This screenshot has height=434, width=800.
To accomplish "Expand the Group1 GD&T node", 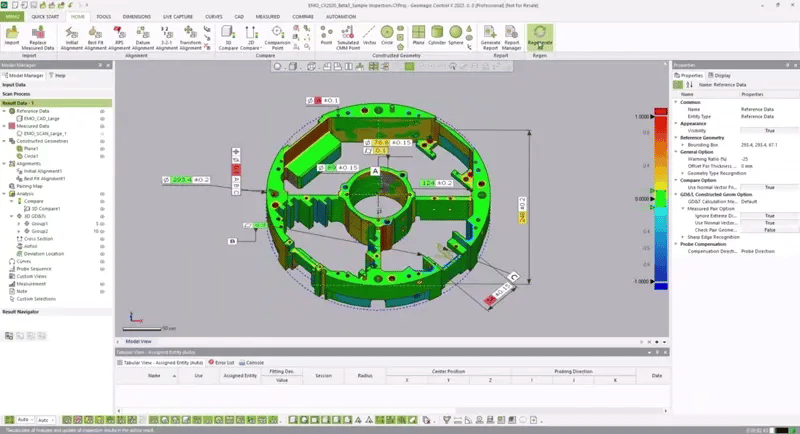I will [x=21, y=223].
